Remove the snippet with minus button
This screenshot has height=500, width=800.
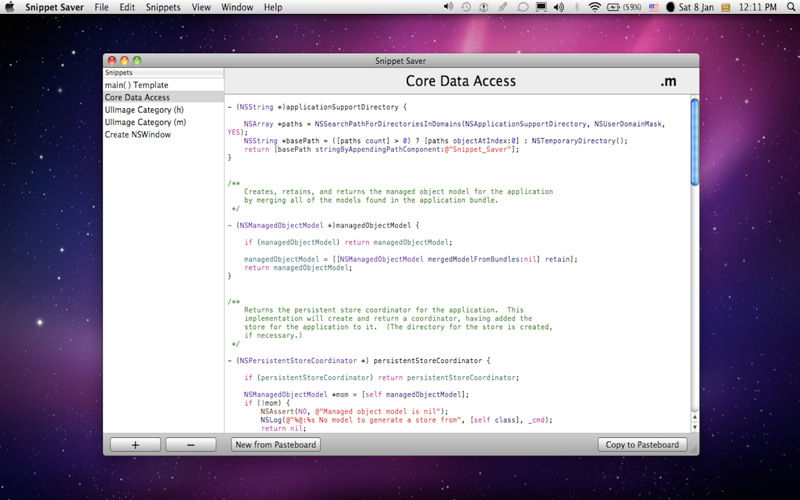(190, 444)
